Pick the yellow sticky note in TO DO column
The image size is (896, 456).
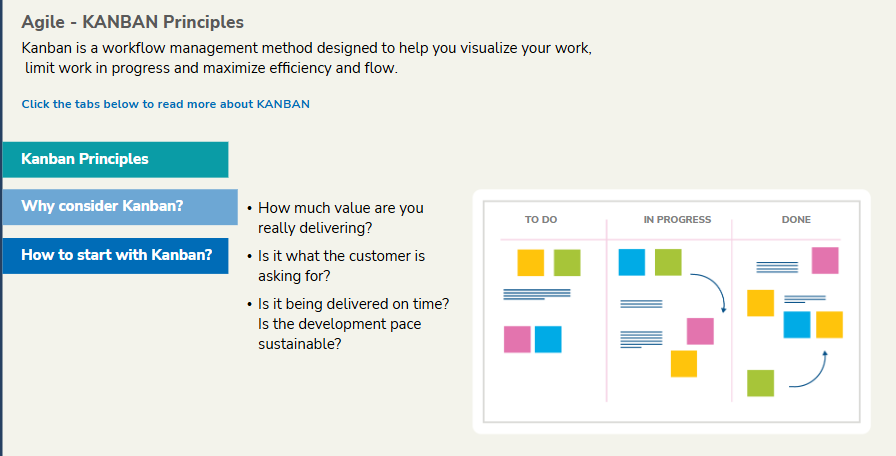531,263
